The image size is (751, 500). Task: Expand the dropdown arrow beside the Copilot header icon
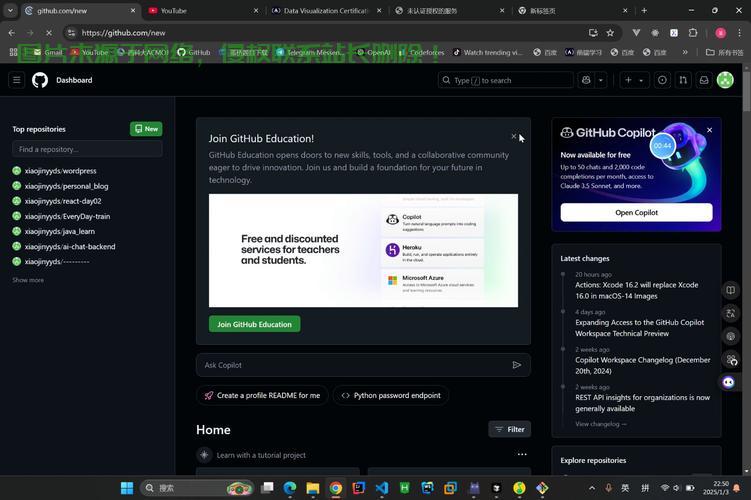click(x=601, y=80)
